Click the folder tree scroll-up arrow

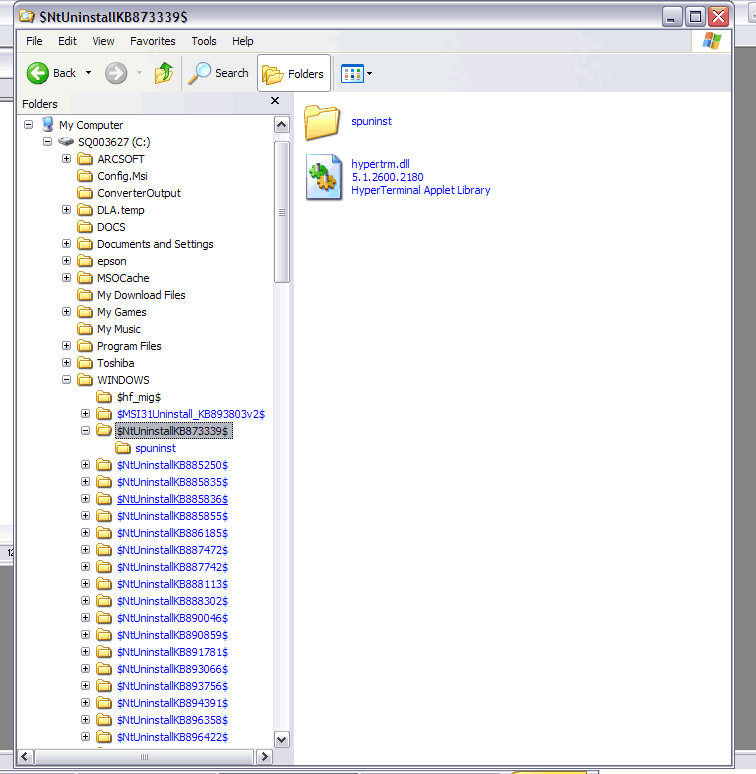(282, 125)
